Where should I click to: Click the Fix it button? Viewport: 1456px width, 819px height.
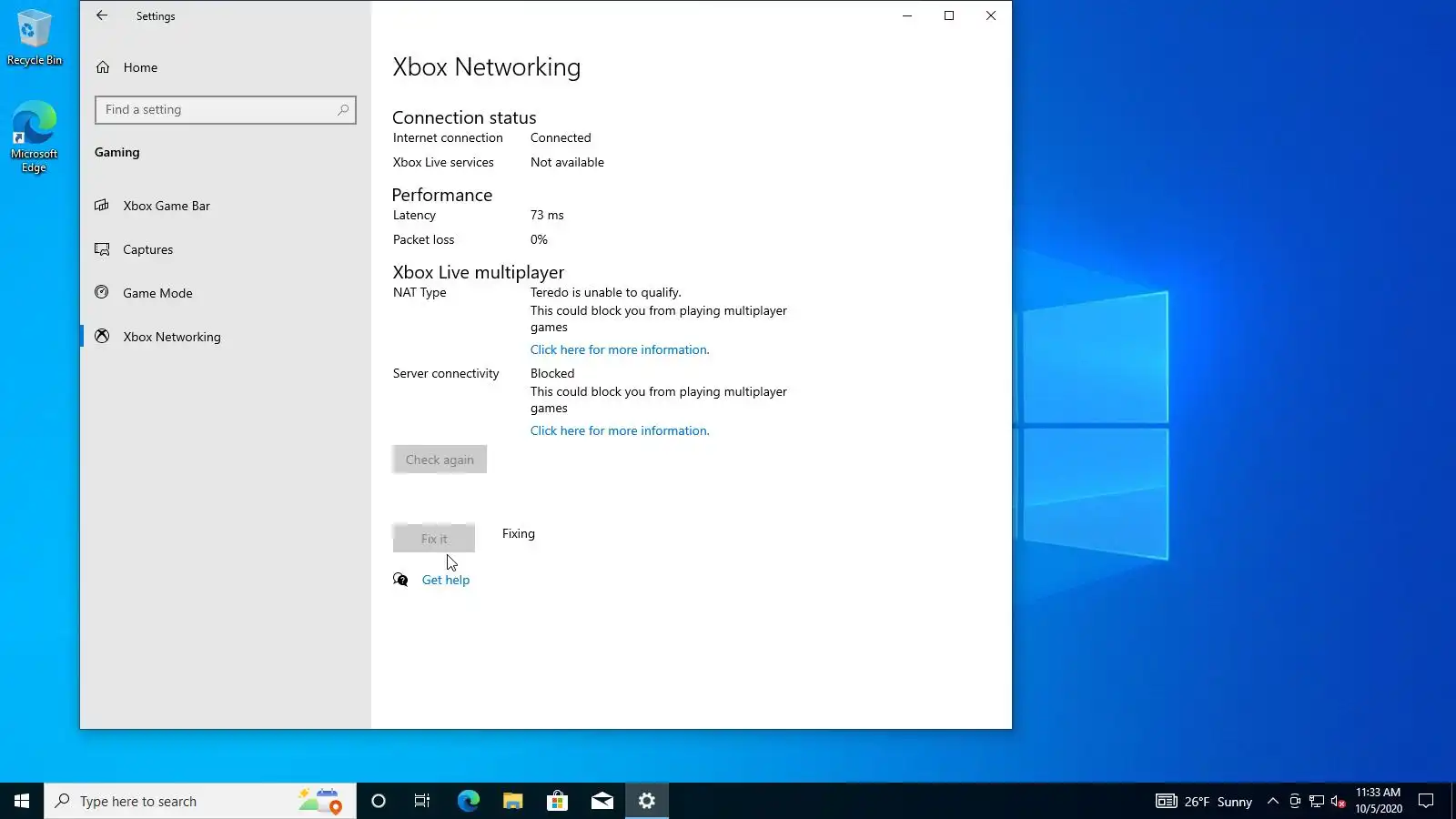tap(434, 539)
